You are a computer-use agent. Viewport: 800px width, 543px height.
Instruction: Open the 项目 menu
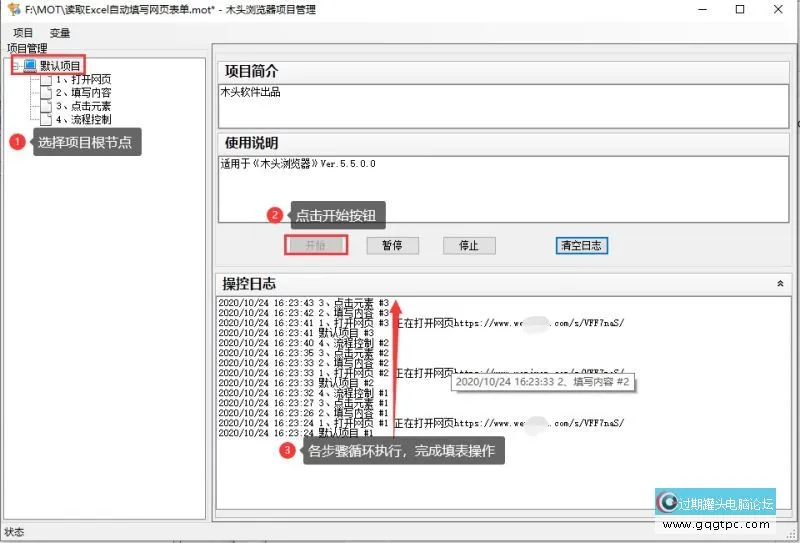23,33
